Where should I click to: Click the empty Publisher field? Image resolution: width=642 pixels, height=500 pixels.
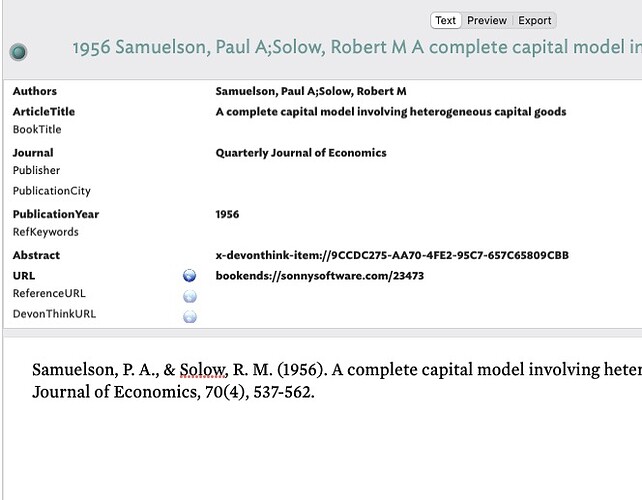tap(426, 170)
